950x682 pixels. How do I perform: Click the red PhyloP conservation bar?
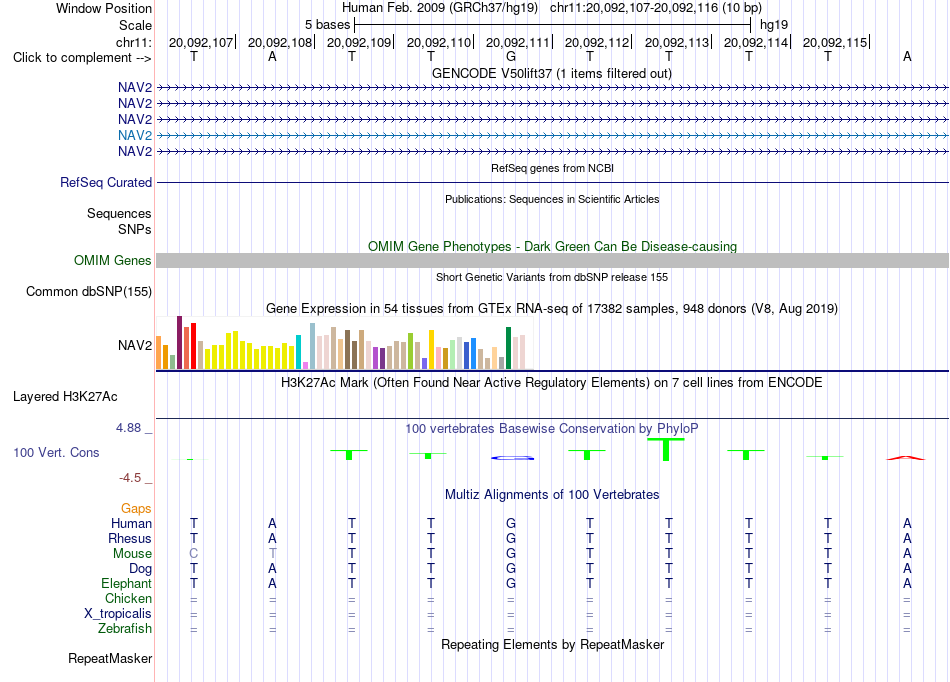point(906,458)
